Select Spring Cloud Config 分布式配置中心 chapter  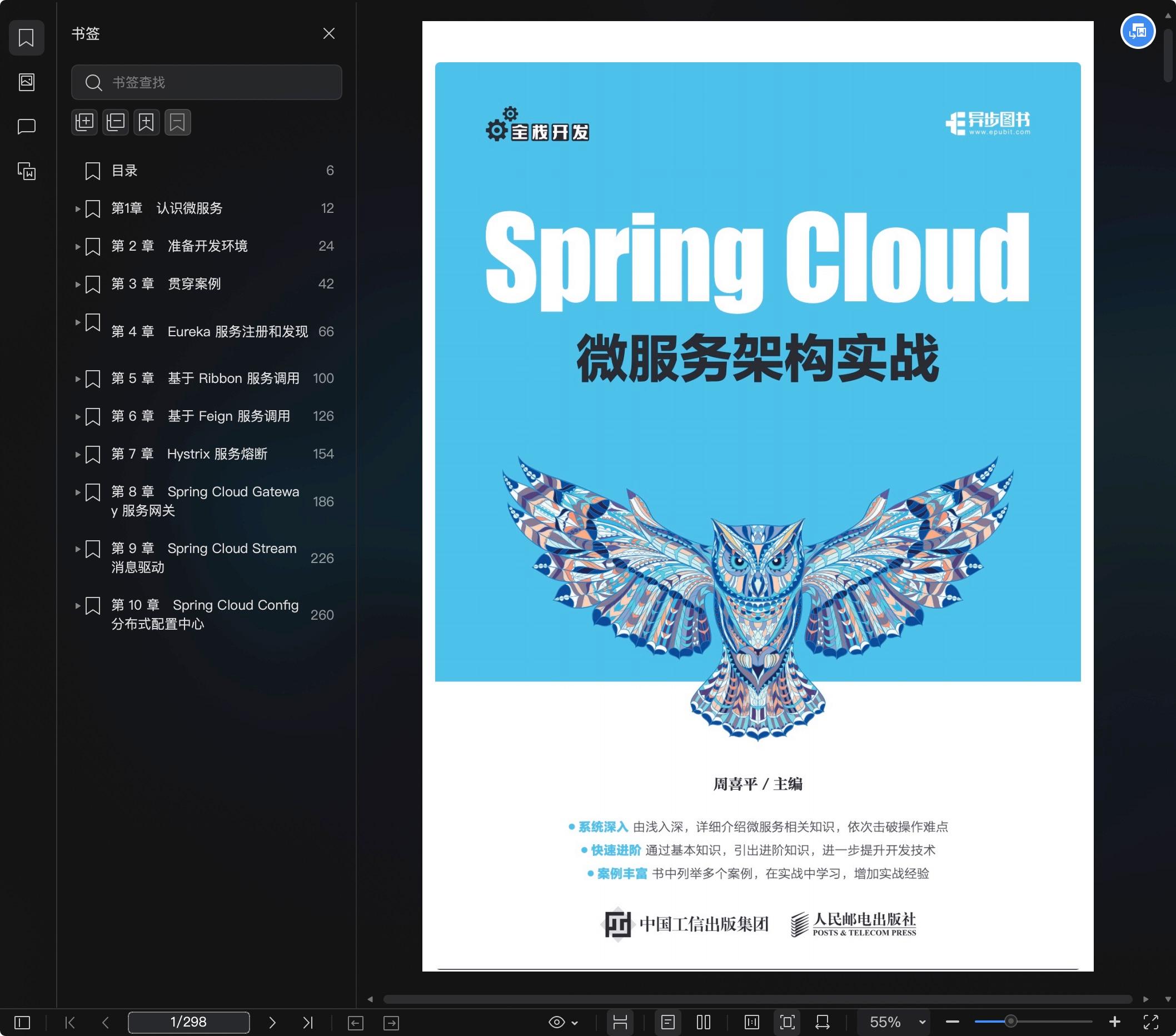(206, 614)
